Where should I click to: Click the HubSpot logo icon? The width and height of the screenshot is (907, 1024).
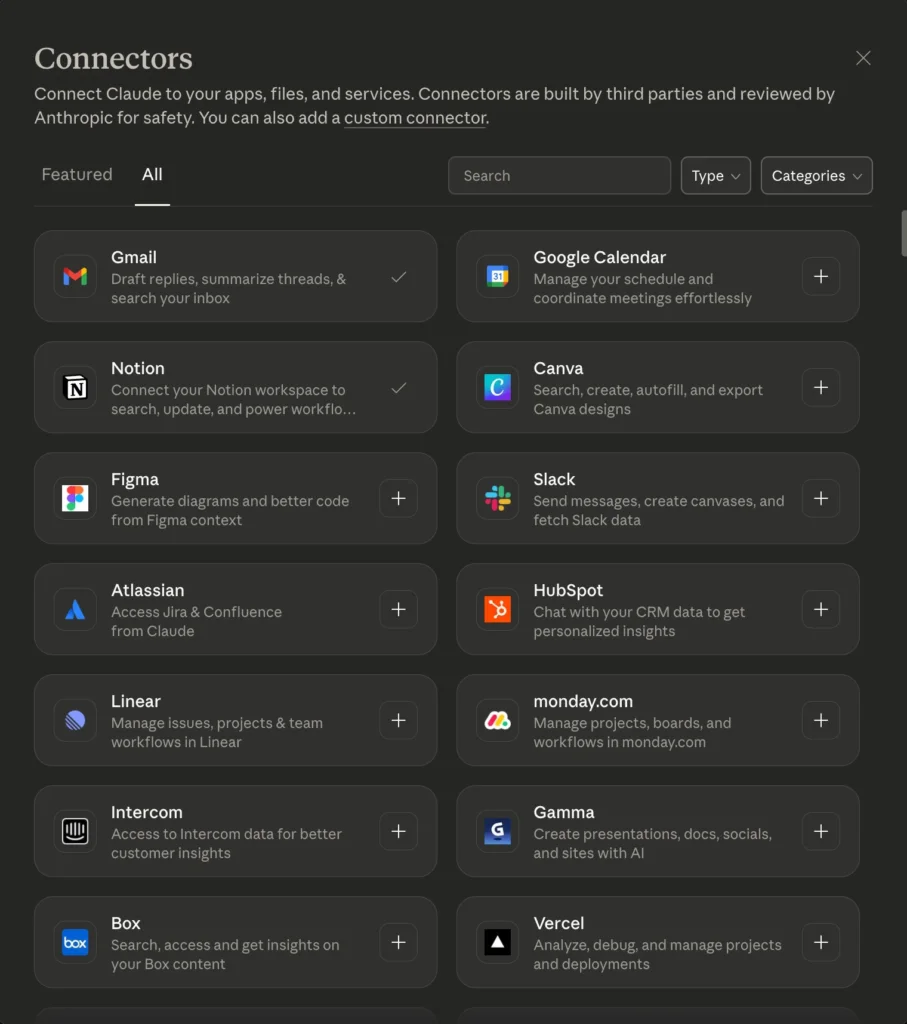click(x=497, y=610)
